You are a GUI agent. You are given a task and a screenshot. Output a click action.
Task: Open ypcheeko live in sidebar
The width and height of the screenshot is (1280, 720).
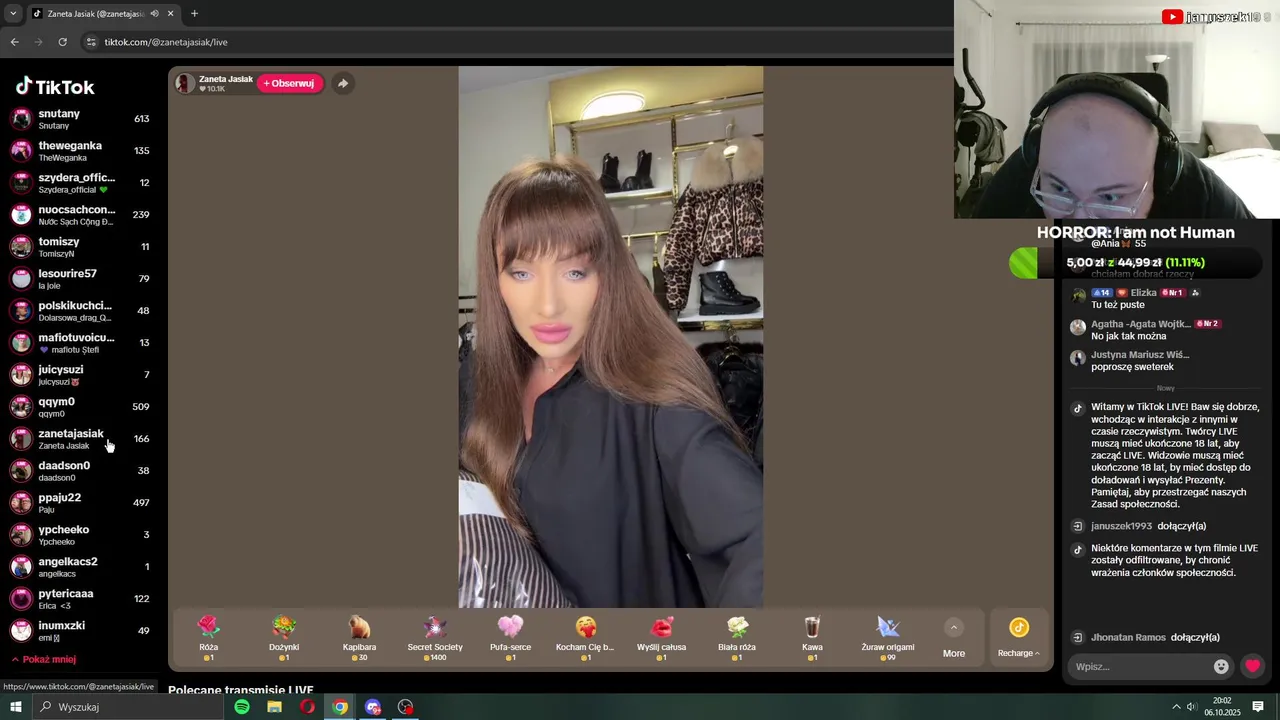click(80, 535)
